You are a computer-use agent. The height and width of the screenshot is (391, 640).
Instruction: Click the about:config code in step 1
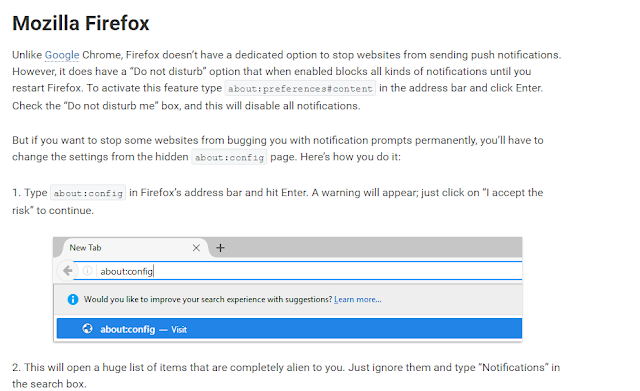88,193
